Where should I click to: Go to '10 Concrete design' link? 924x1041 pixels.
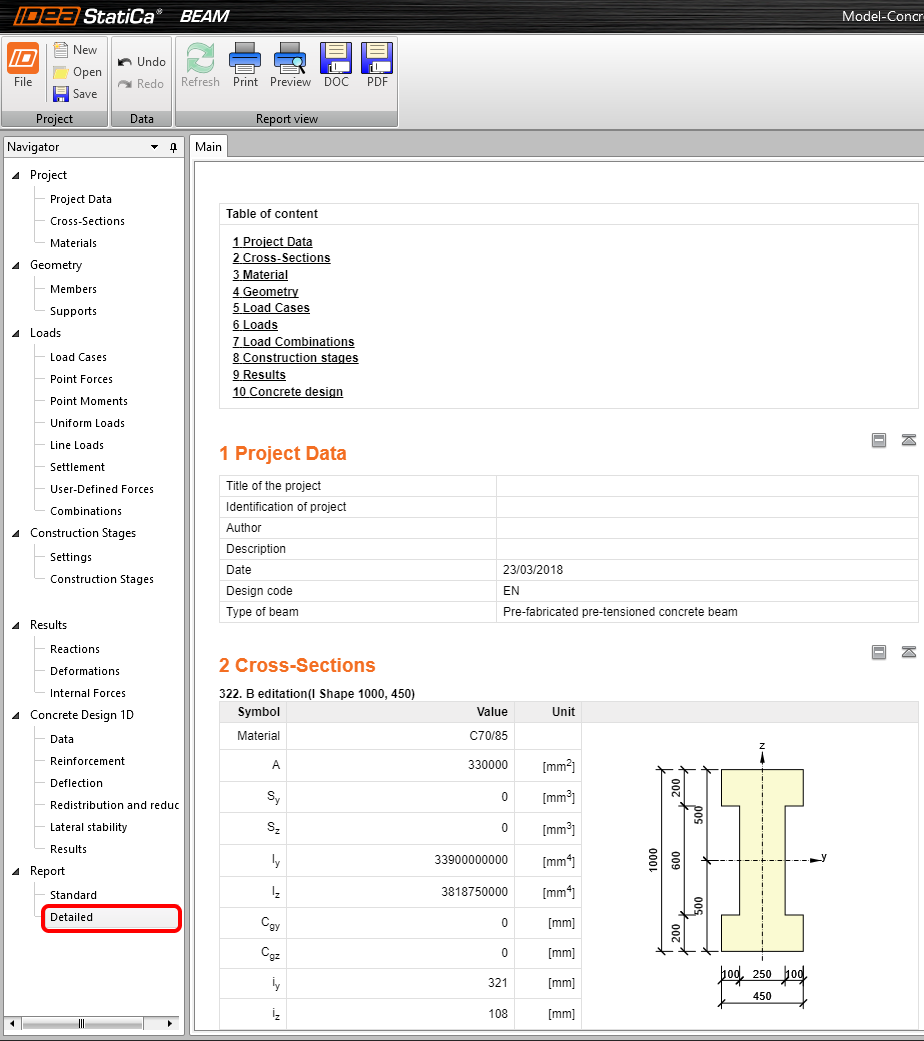(288, 392)
